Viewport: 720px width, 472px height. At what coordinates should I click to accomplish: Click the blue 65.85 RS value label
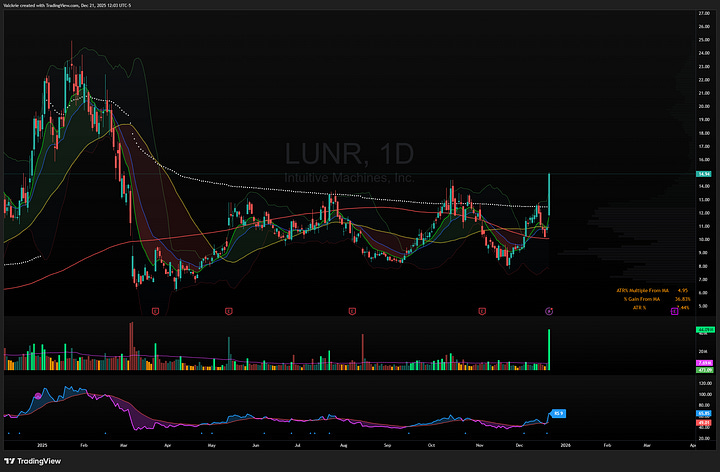[704, 413]
